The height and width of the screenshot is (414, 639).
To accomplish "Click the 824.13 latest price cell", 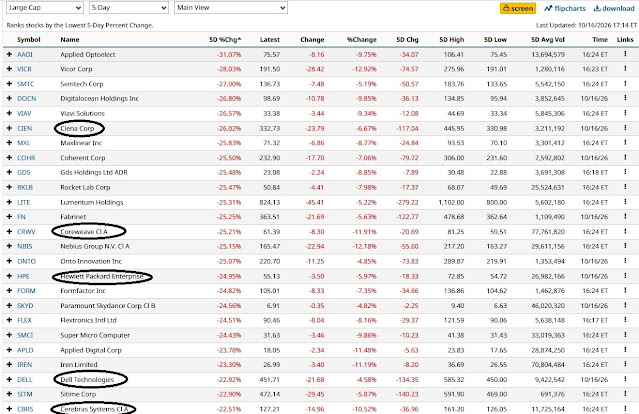I will (270, 202).
